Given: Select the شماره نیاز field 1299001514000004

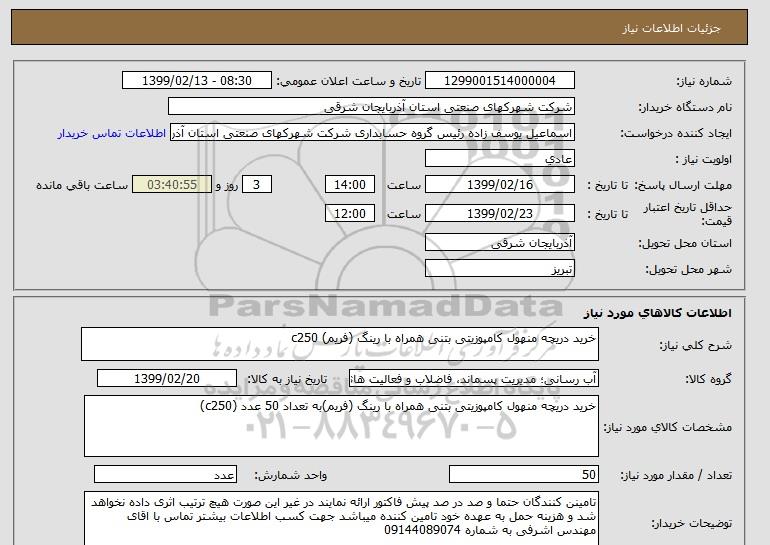Looking at the screenshot, I should point(499,81).
